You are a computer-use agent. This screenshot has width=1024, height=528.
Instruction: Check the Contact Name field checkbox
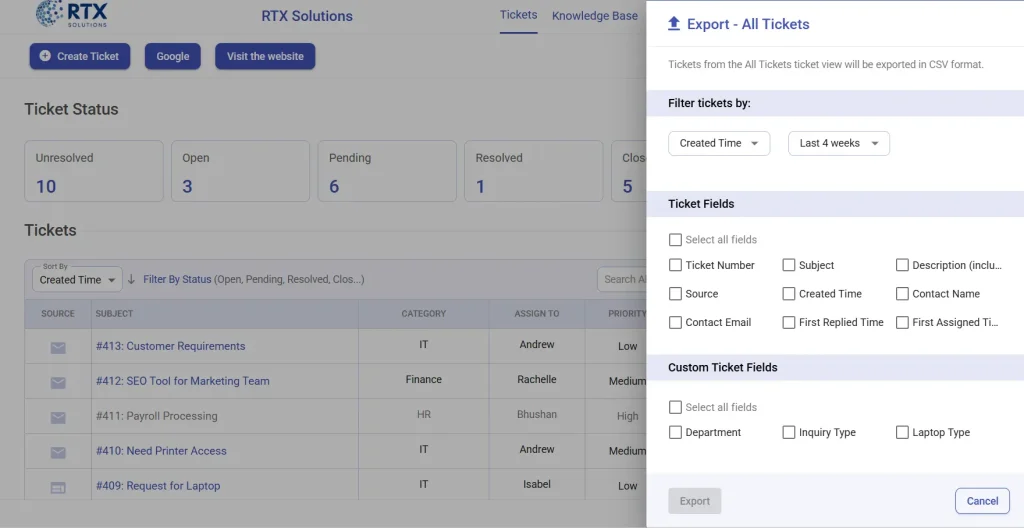pos(902,293)
